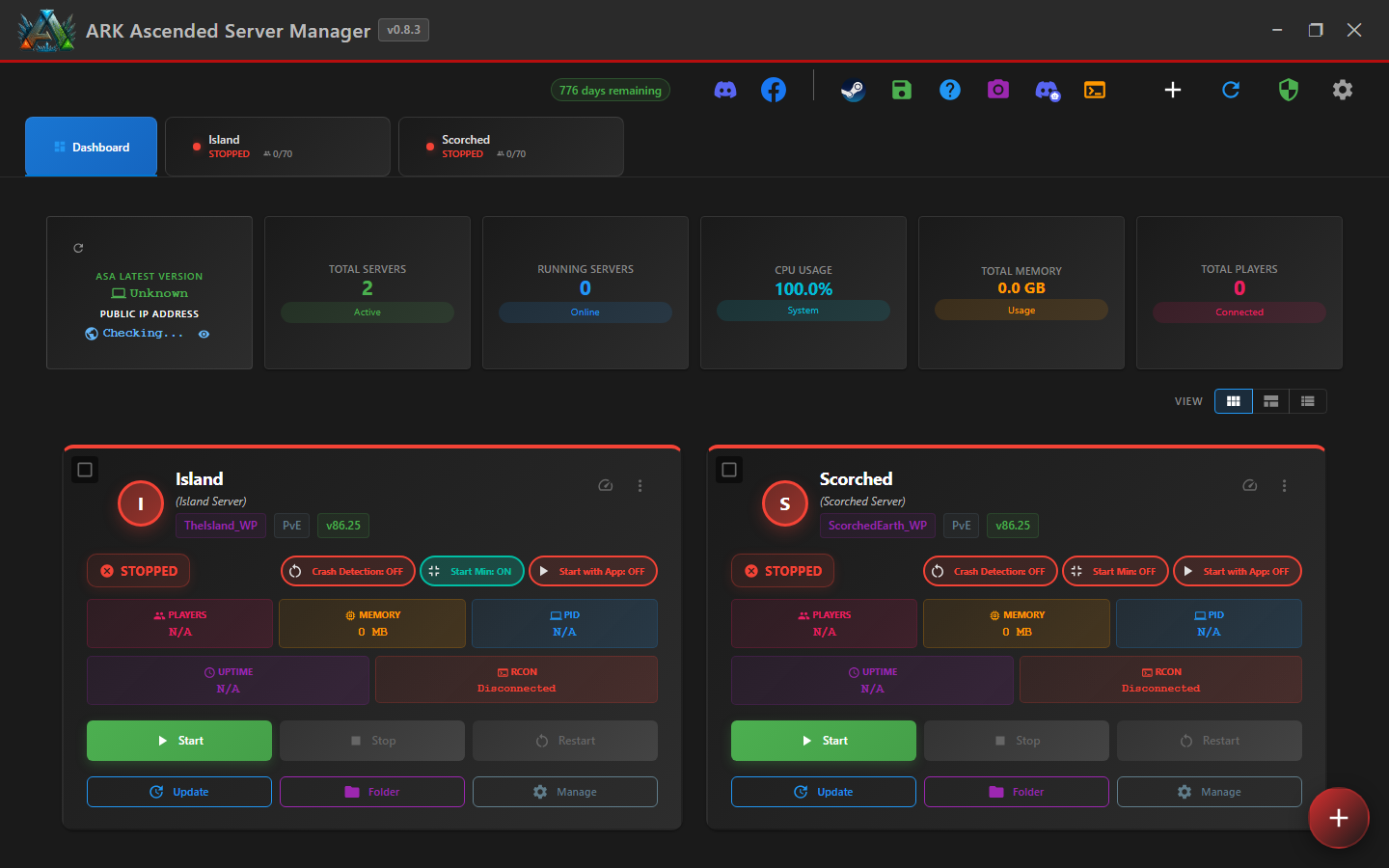Select the Scorched server checkbox

tap(729, 470)
